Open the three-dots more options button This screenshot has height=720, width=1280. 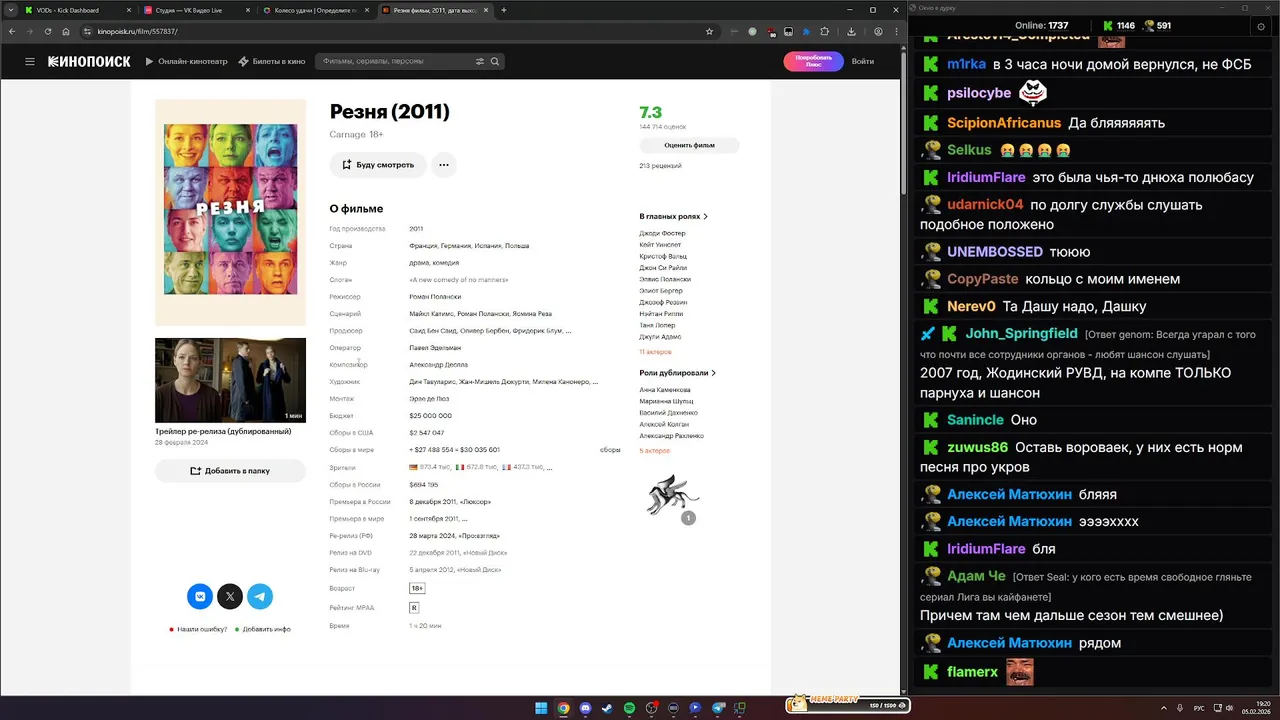[444, 165]
